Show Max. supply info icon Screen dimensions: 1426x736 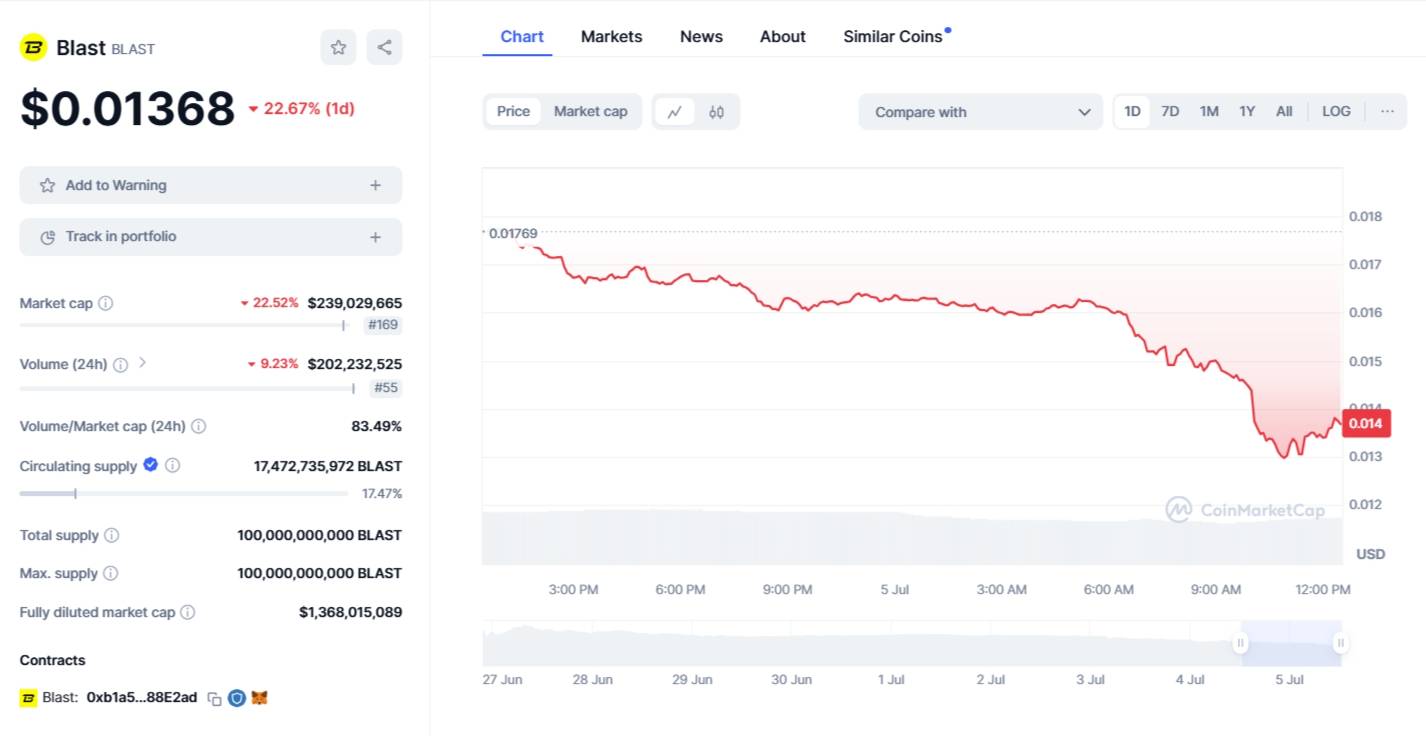(x=110, y=573)
